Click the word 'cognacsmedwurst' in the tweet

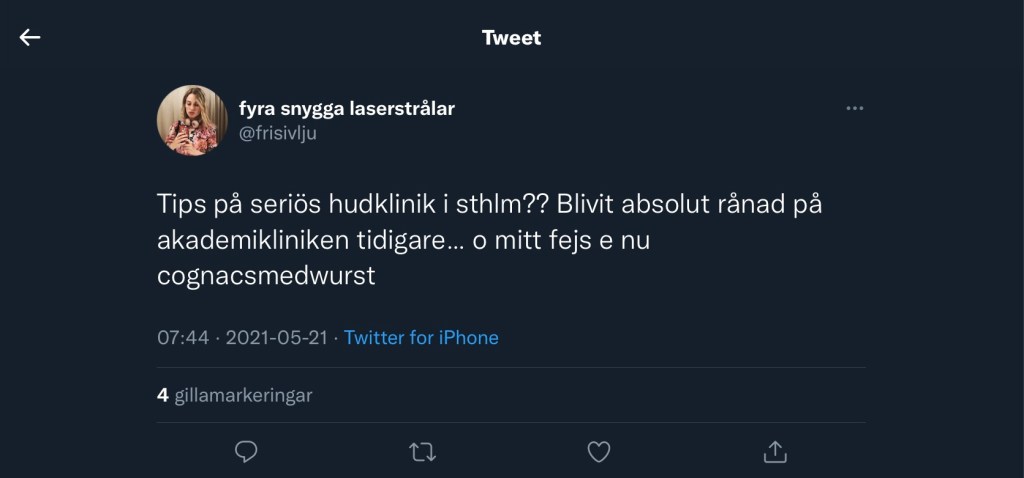[x=266, y=276]
